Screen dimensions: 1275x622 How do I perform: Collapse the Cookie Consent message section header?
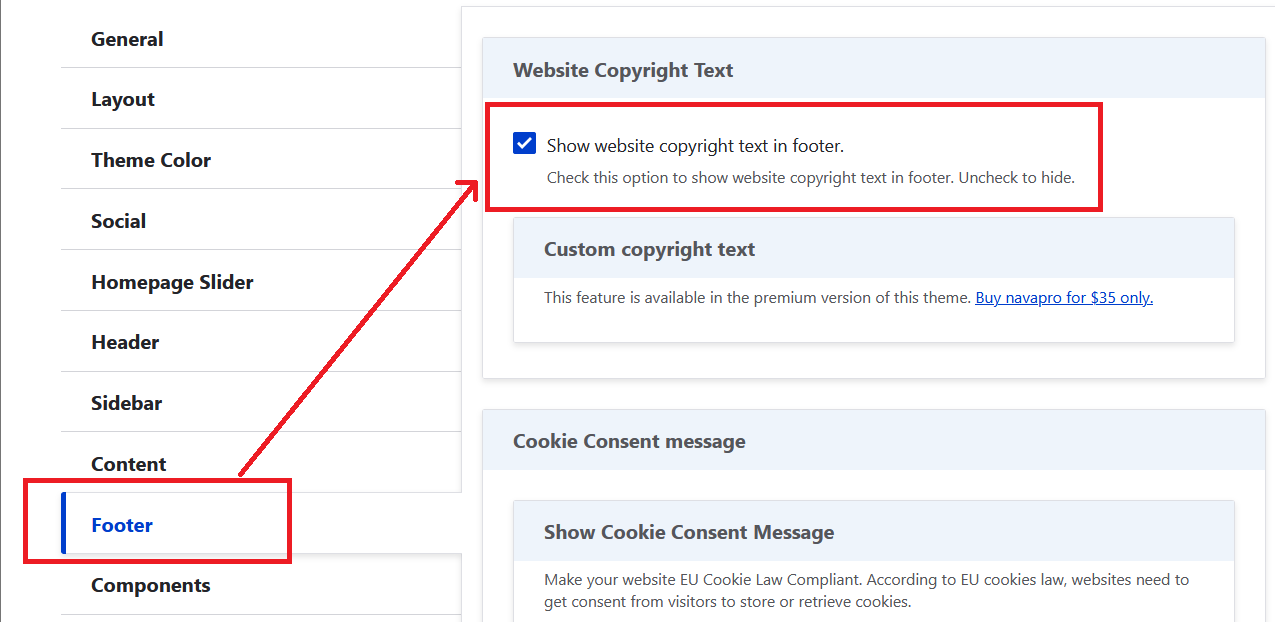(x=629, y=441)
